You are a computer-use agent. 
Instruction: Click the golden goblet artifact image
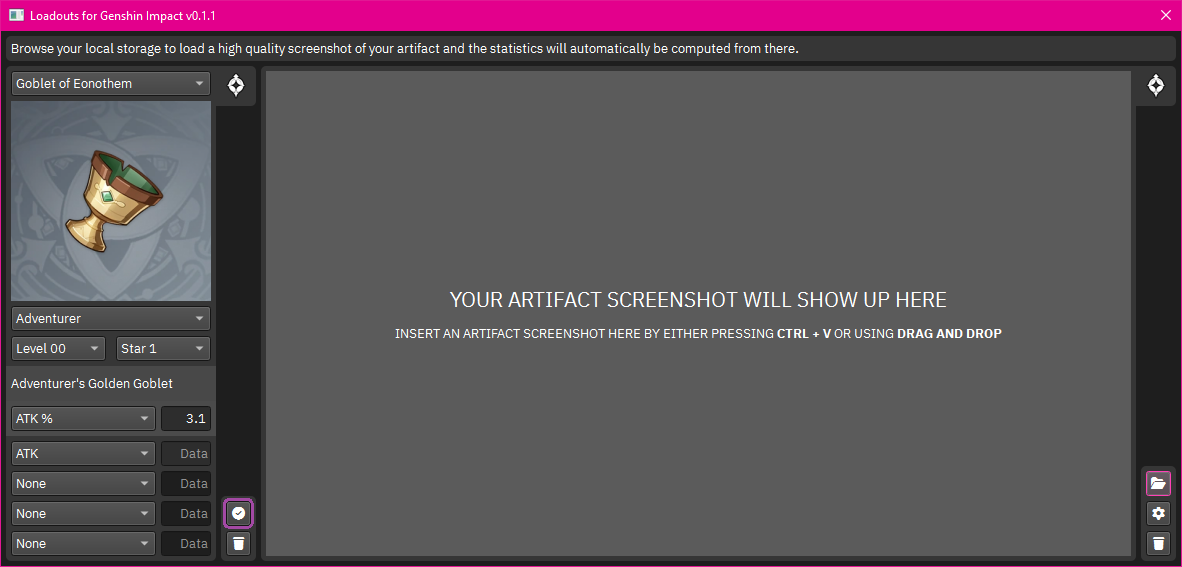click(111, 201)
